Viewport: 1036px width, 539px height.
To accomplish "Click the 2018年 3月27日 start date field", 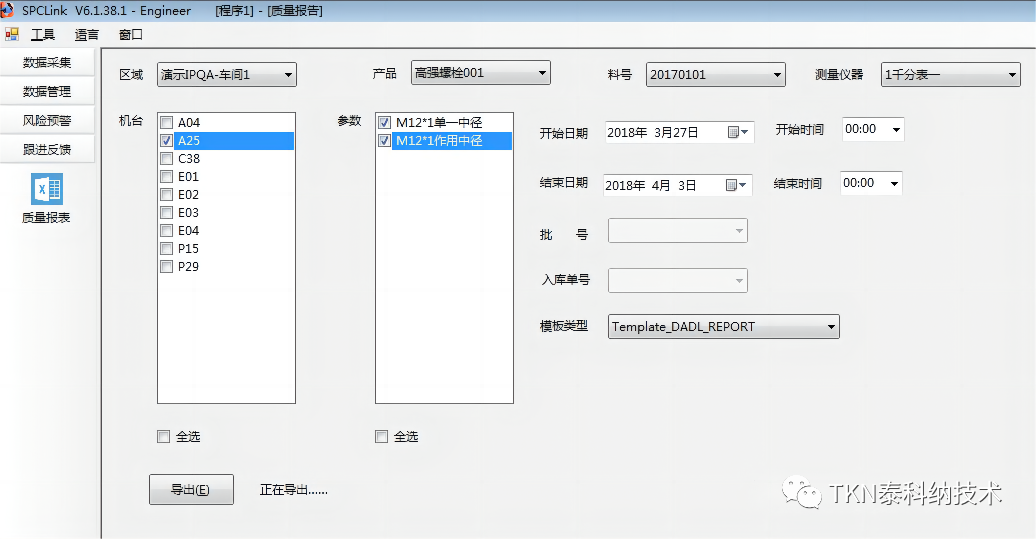I will coord(665,132).
